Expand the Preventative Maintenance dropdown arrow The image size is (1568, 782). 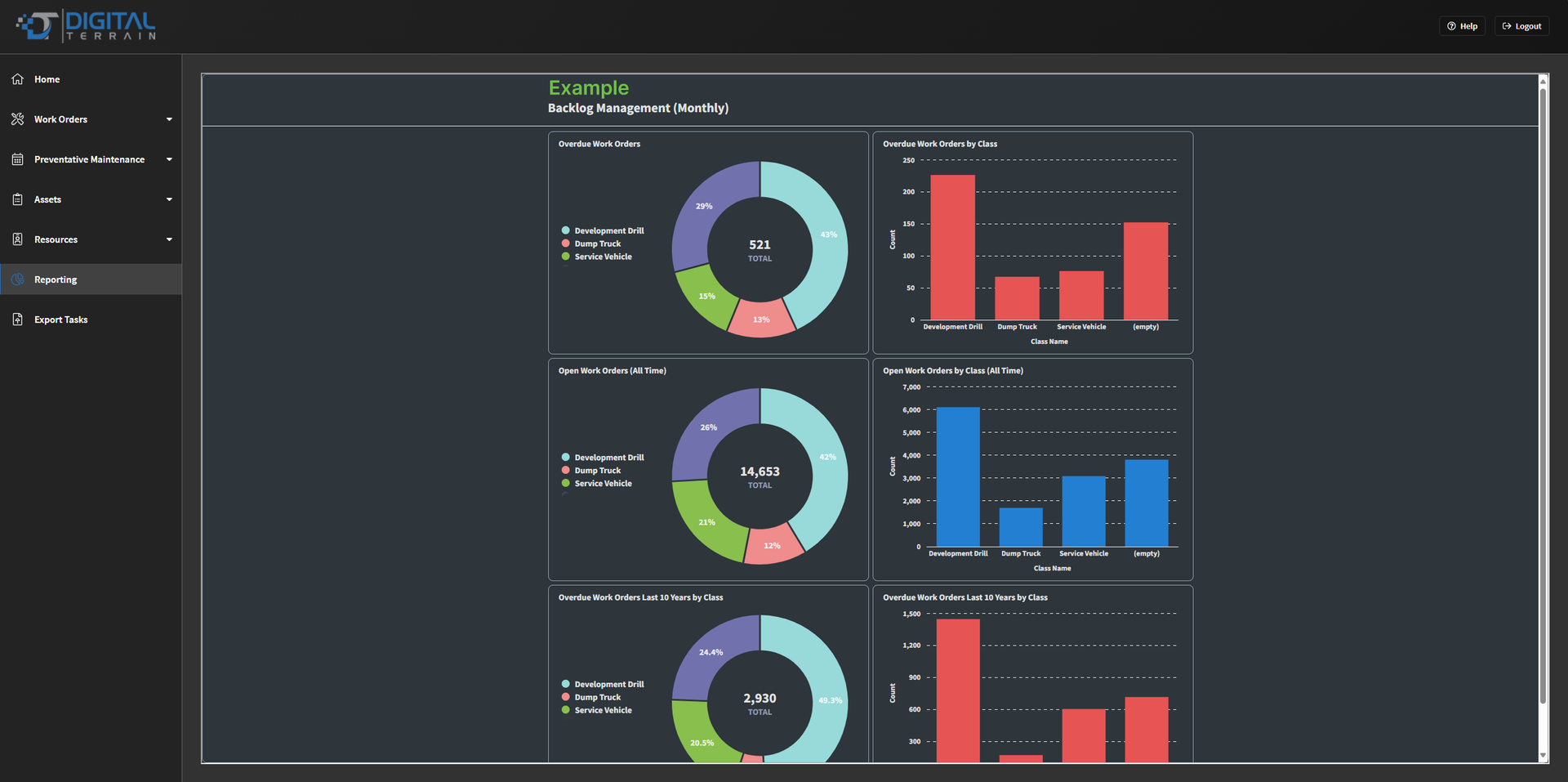coord(169,159)
